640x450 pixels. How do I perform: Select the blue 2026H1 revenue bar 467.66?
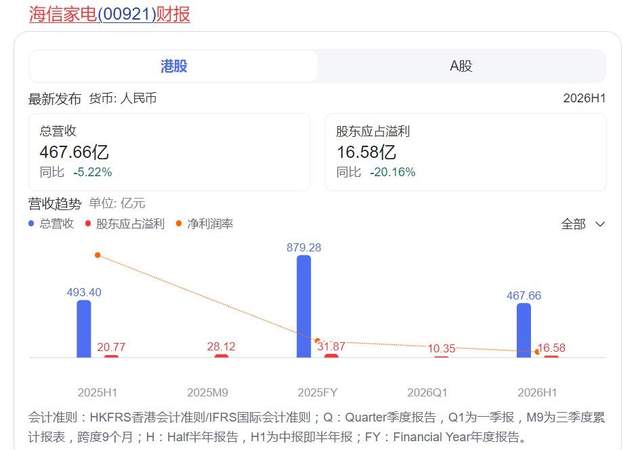pyautogui.click(x=524, y=330)
